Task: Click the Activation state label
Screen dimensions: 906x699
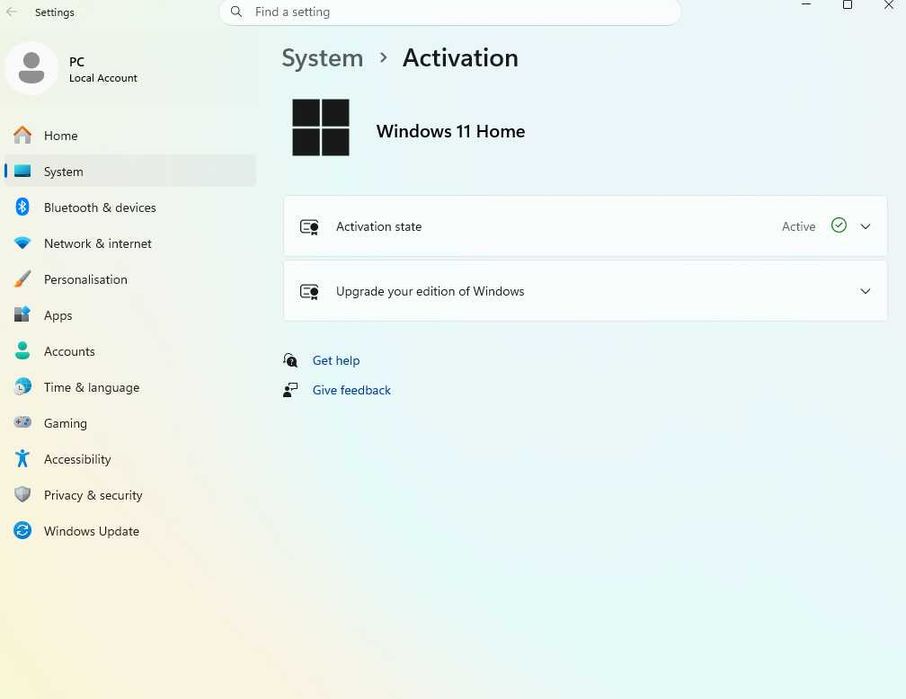Action: [378, 226]
